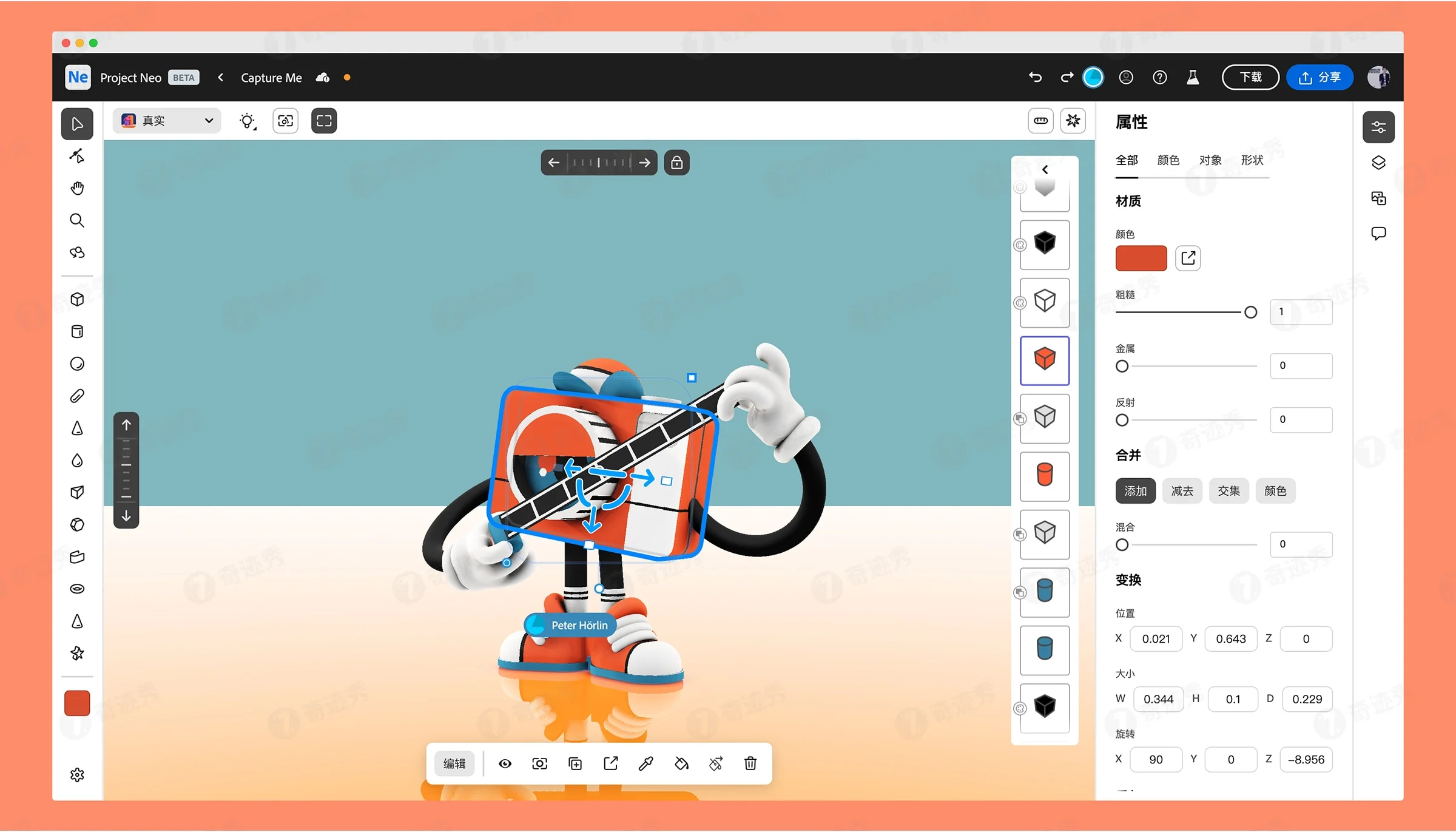The image size is (1456, 832).
Task: Click the 下载 download button
Action: (x=1250, y=77)
